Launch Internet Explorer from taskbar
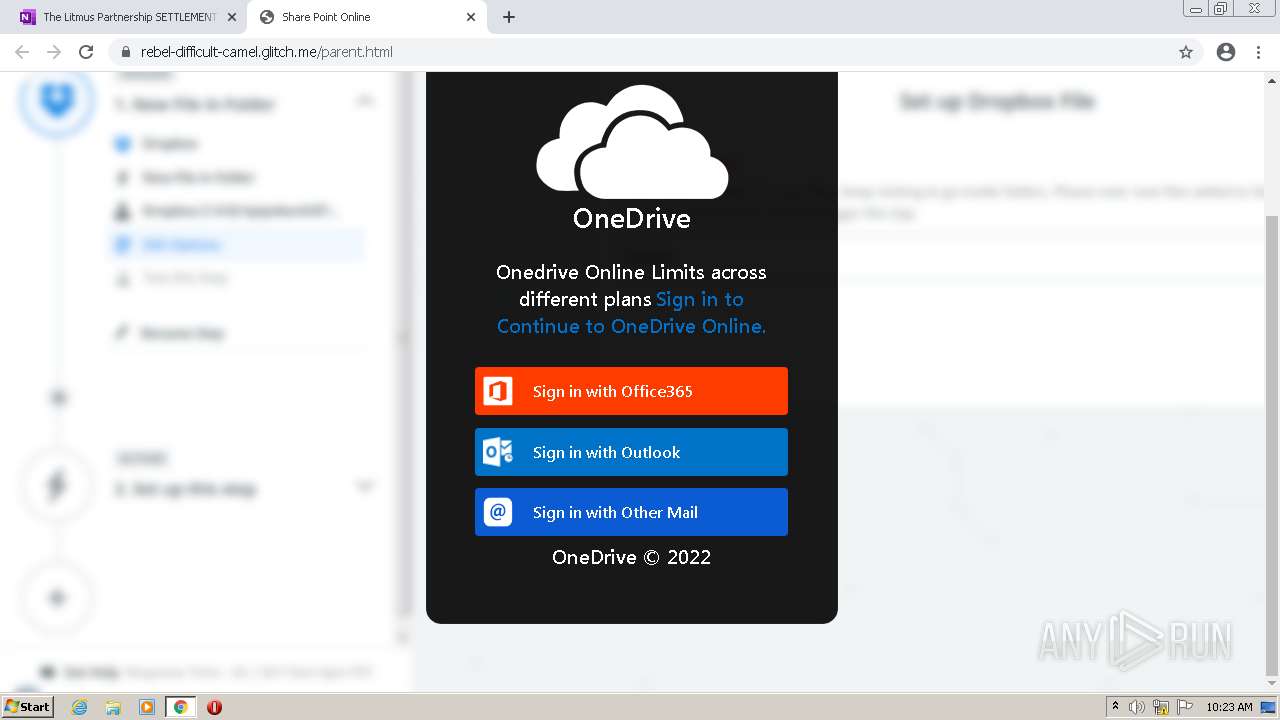Image resolution: width=1280 pixels, height=720 pixels. (80, 707)
